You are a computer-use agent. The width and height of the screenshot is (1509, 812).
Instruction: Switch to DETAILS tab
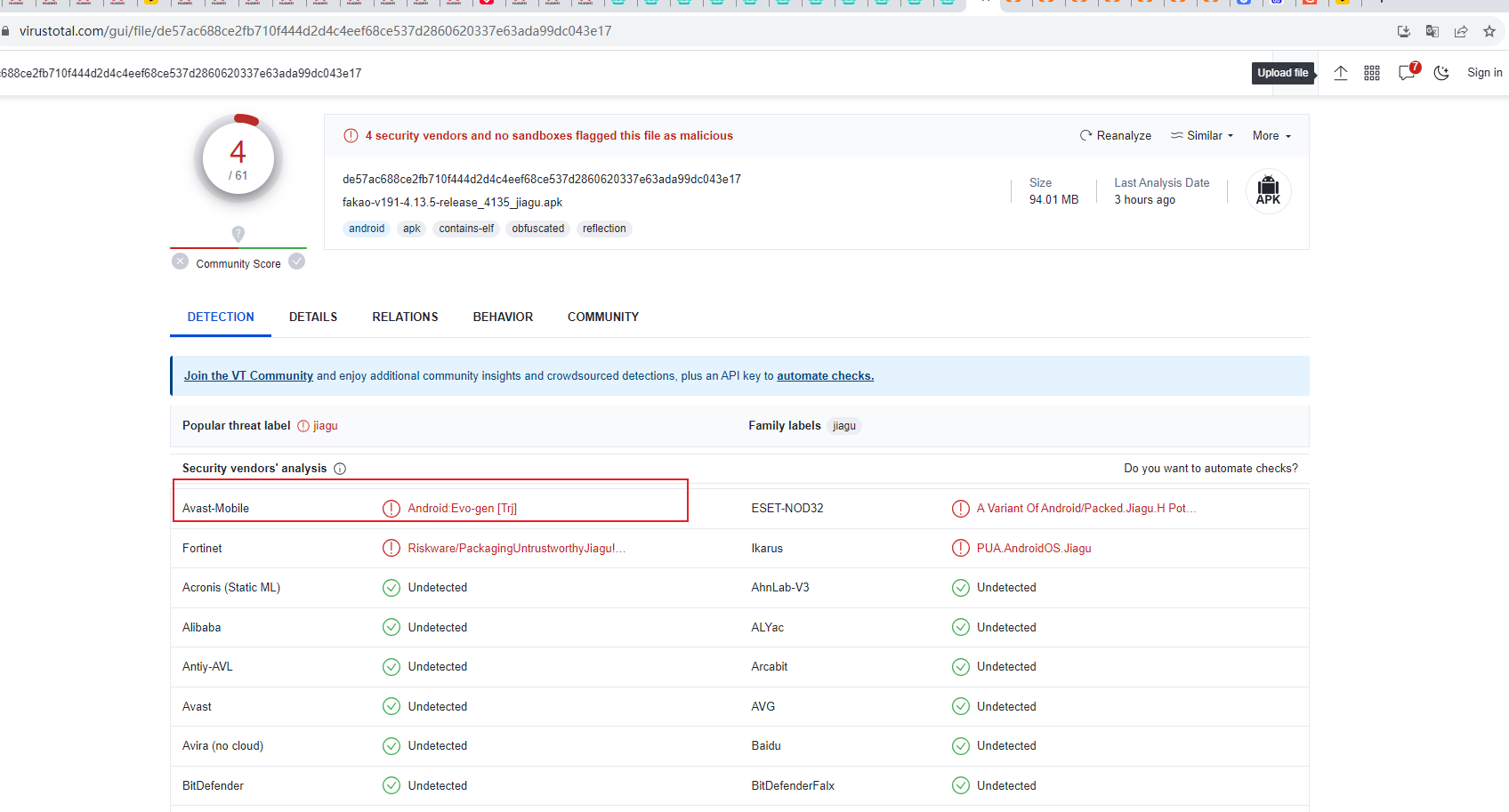coord(313,317)
